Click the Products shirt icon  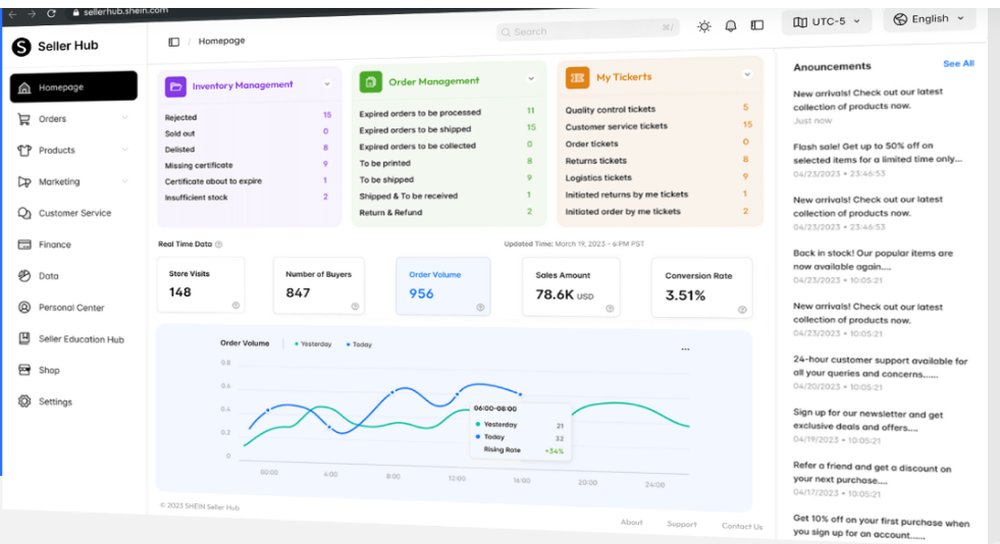tap(24, 151)
